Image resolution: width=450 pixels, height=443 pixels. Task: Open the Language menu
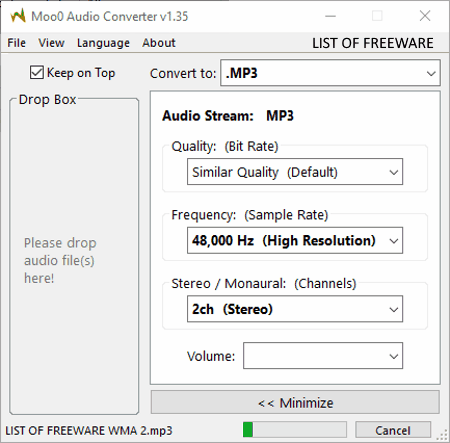pos(103,43)
